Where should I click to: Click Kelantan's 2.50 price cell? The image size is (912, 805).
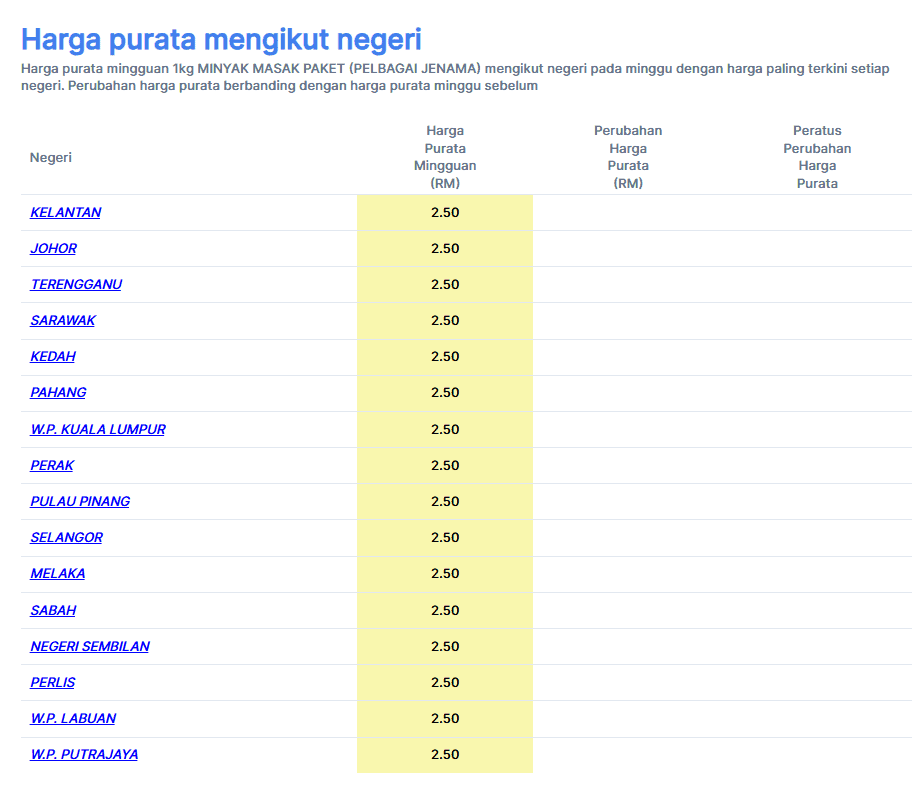click(445, 212)
